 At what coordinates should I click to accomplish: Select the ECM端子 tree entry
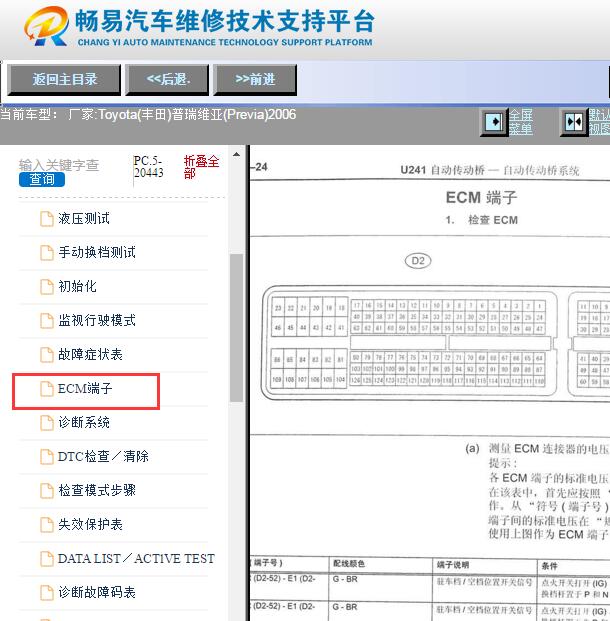coord(85,389)
